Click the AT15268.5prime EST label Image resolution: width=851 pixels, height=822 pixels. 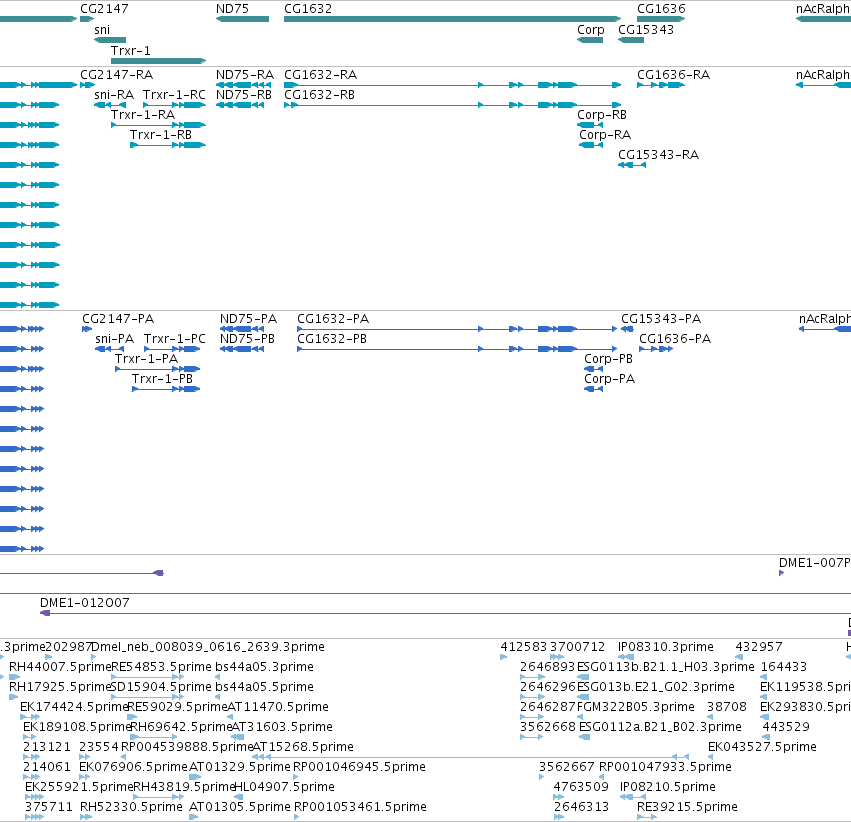[x=303, y=747]
